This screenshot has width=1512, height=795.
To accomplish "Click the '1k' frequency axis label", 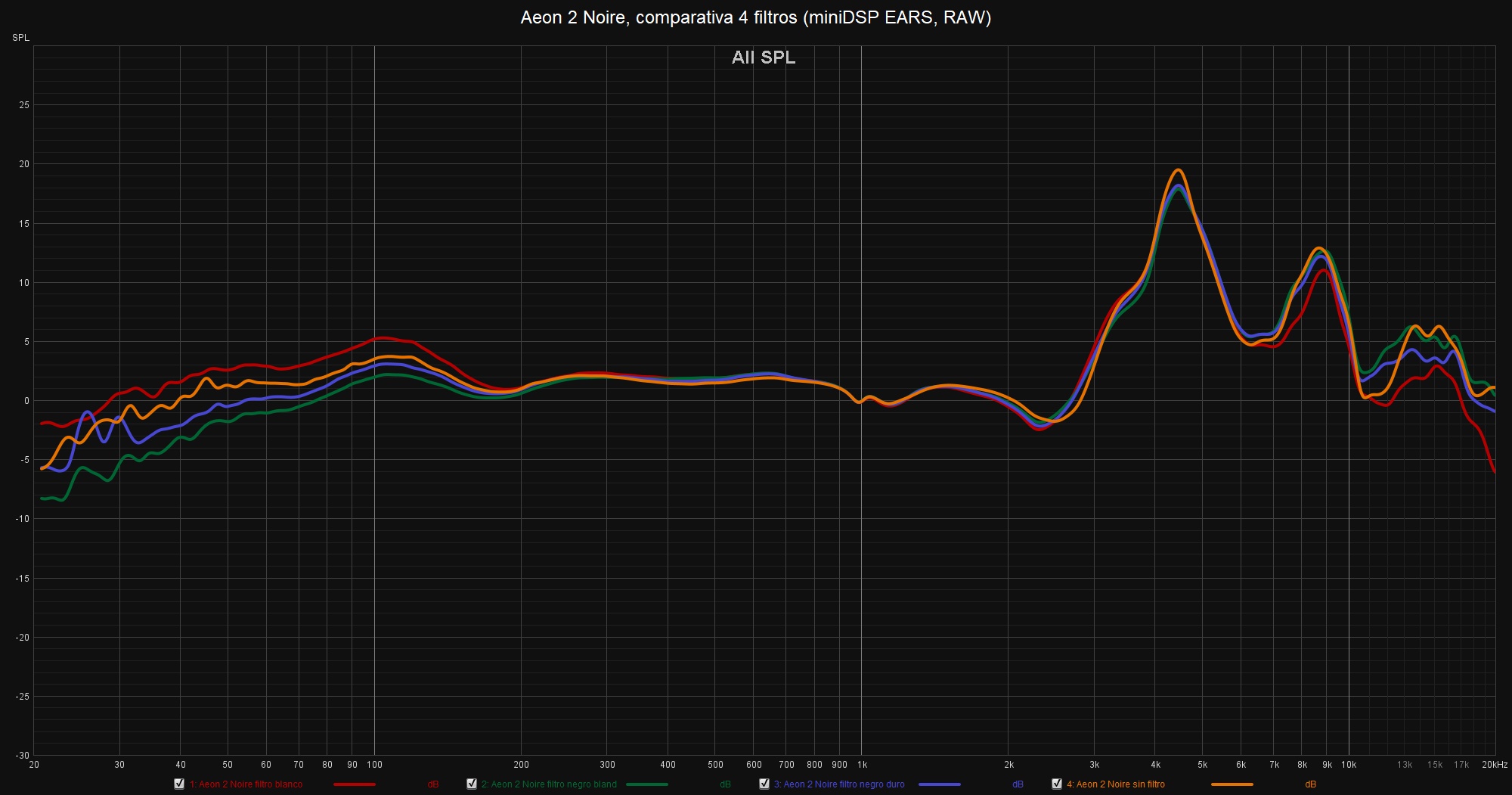I will click(x=862, y=765).
